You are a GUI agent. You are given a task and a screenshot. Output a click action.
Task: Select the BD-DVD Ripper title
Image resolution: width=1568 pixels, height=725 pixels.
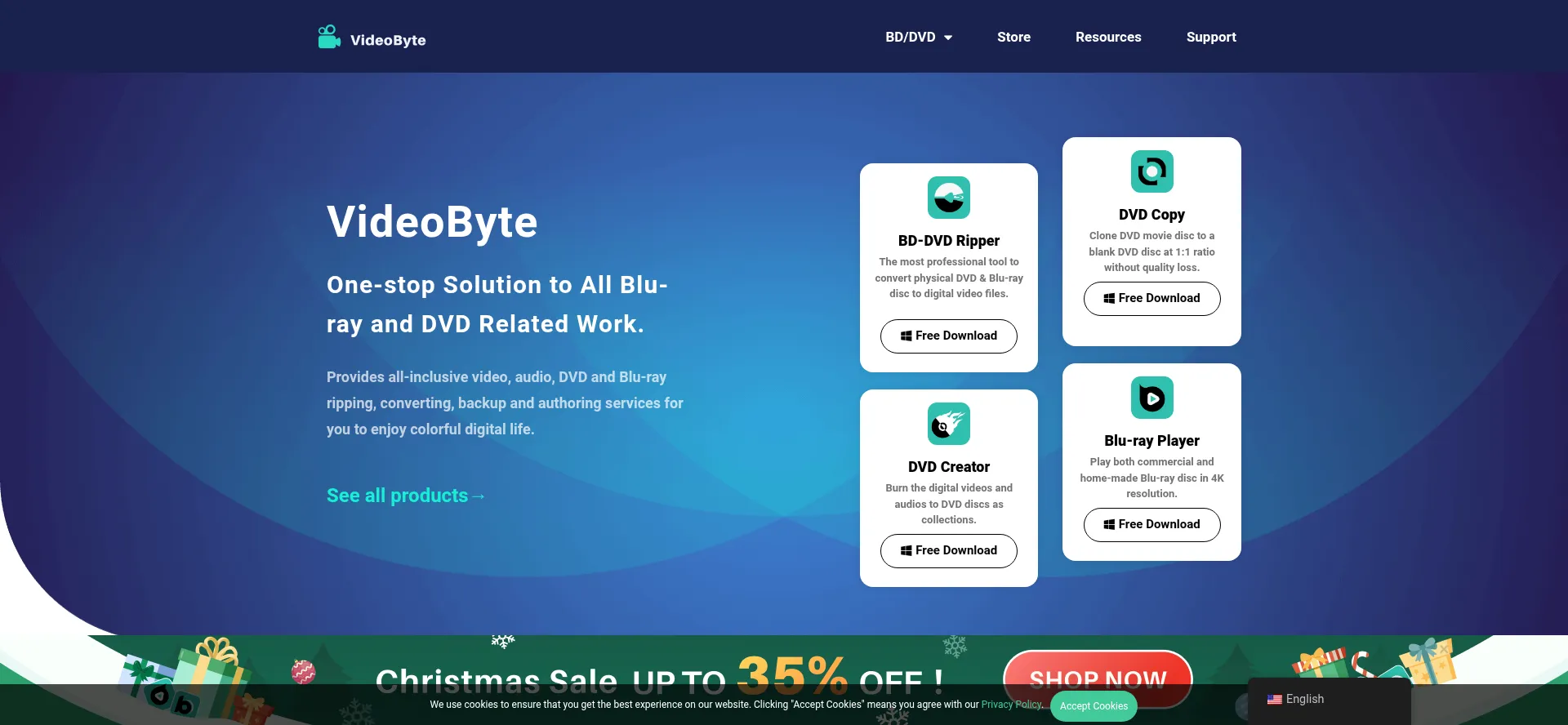pyautogui.click(x=949, y=241)
